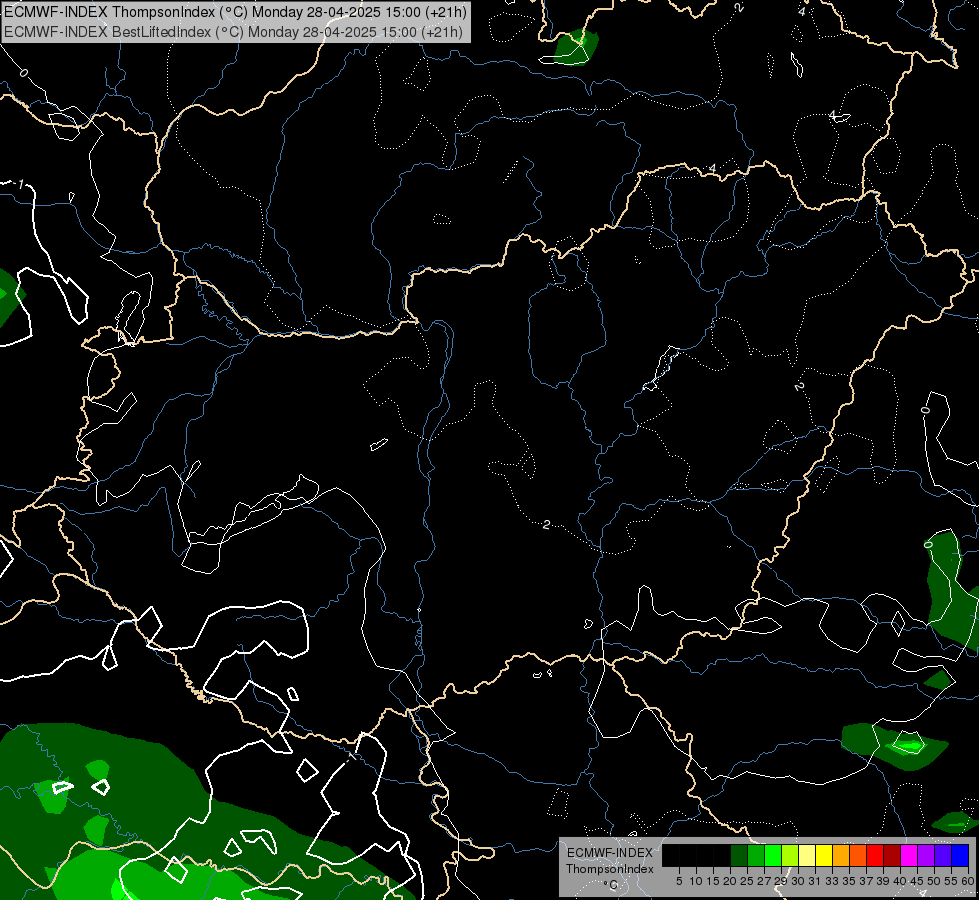Pick the pale yellow 30–31 legend swatch

tap(807, 855)
